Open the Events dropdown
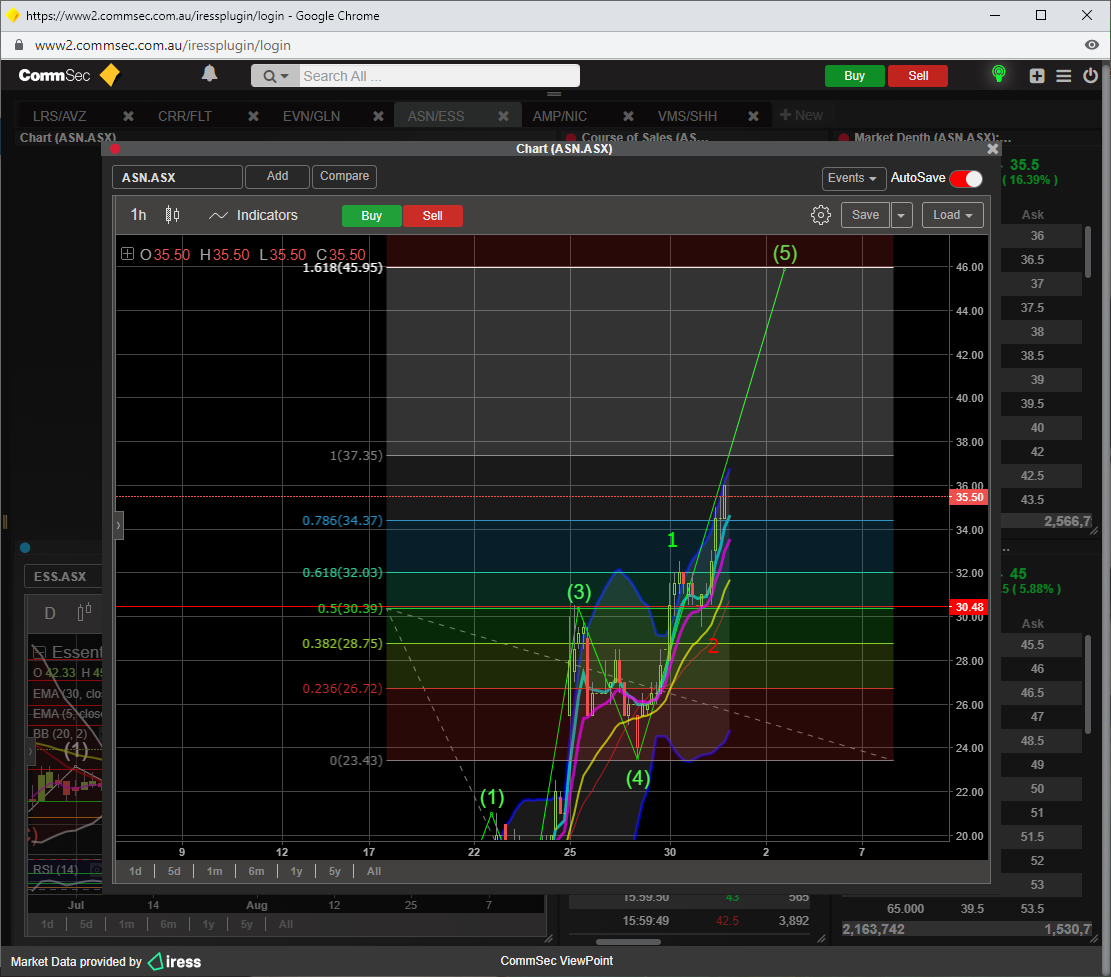 853,178
